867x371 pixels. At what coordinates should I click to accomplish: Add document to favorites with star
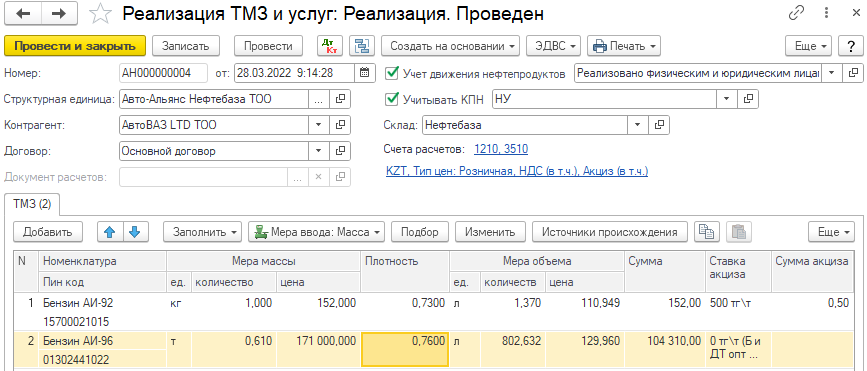[x=101, y=14]
